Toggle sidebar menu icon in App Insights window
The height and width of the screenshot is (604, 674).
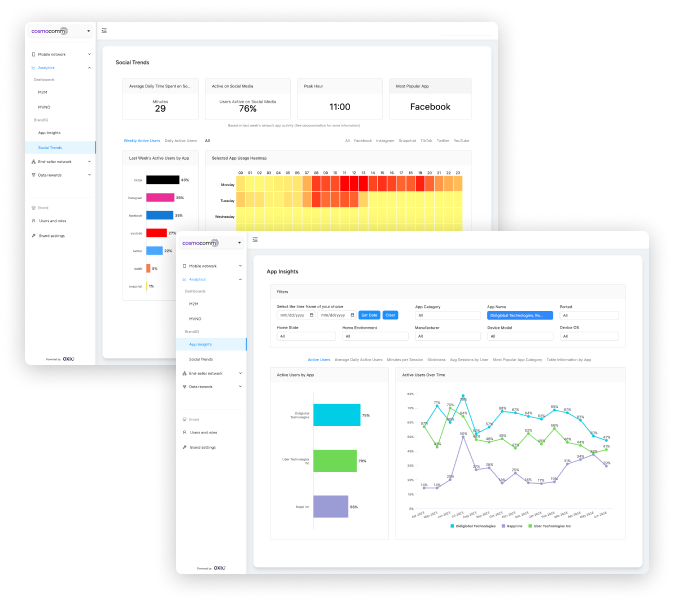[x=255, y=239]
